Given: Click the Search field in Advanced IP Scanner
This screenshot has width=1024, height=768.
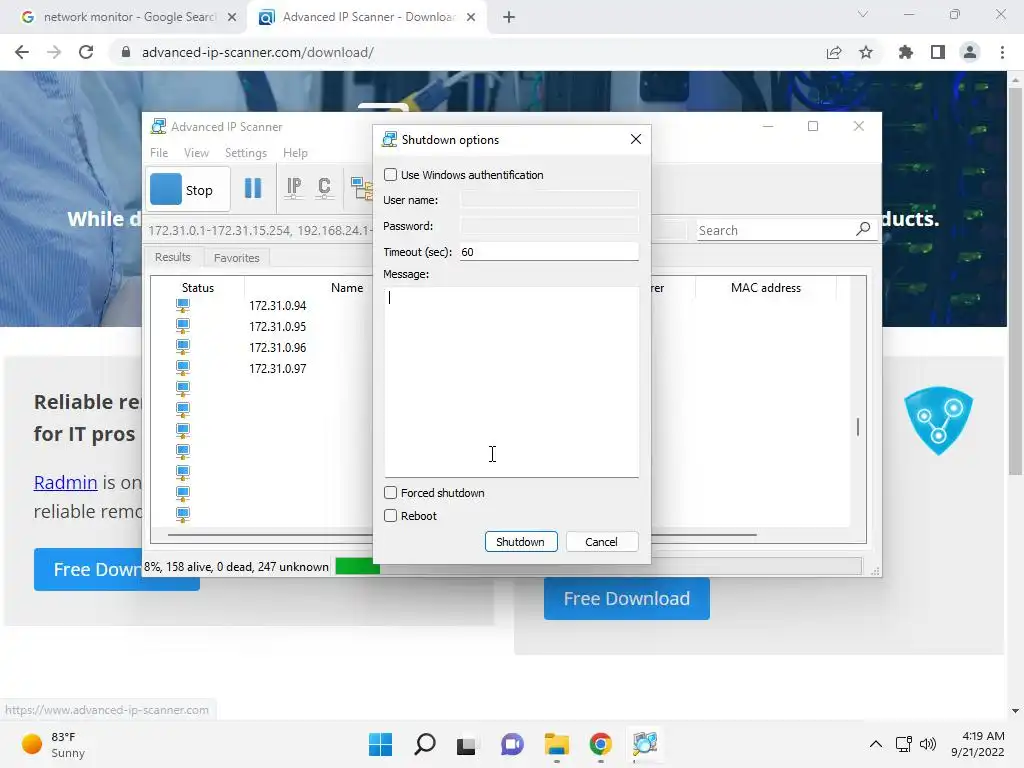Looking at the screenshot, I should tap(775, 230).
